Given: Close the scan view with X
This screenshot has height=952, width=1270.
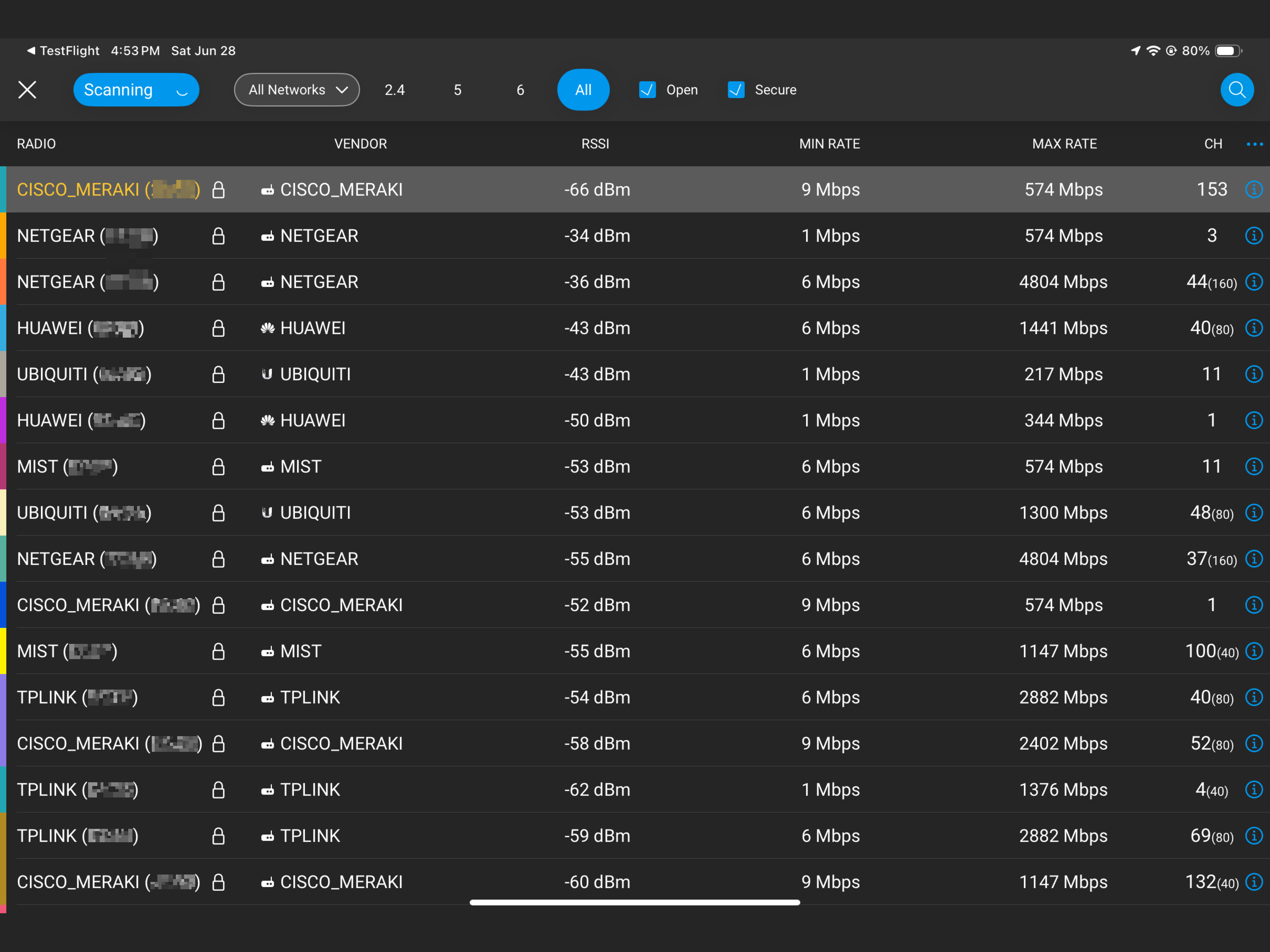Looking at the screenshot, I should [27, 90].
